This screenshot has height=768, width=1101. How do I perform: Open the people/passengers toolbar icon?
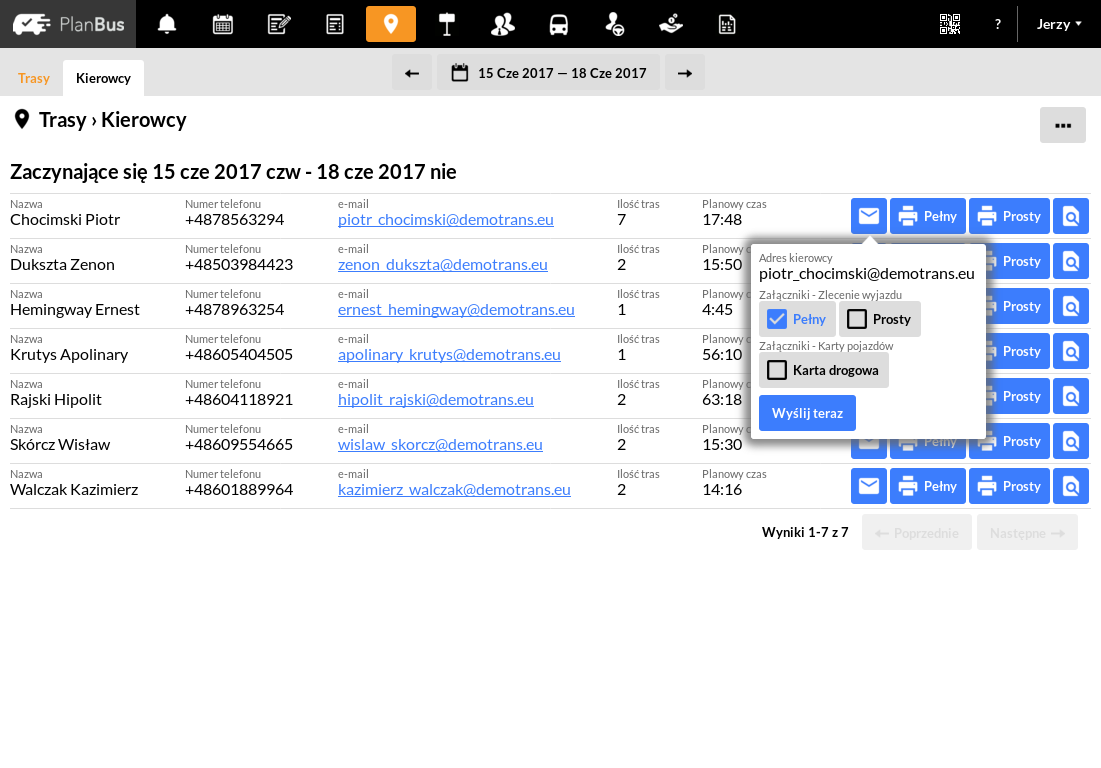(x=502, y=24)
